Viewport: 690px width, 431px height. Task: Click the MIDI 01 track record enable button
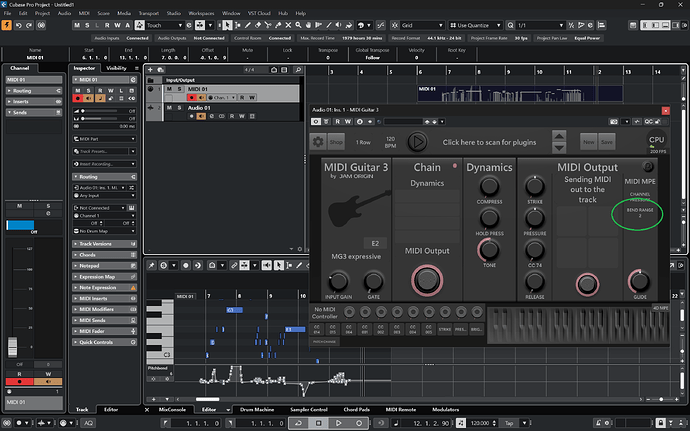tap(191, 97)
